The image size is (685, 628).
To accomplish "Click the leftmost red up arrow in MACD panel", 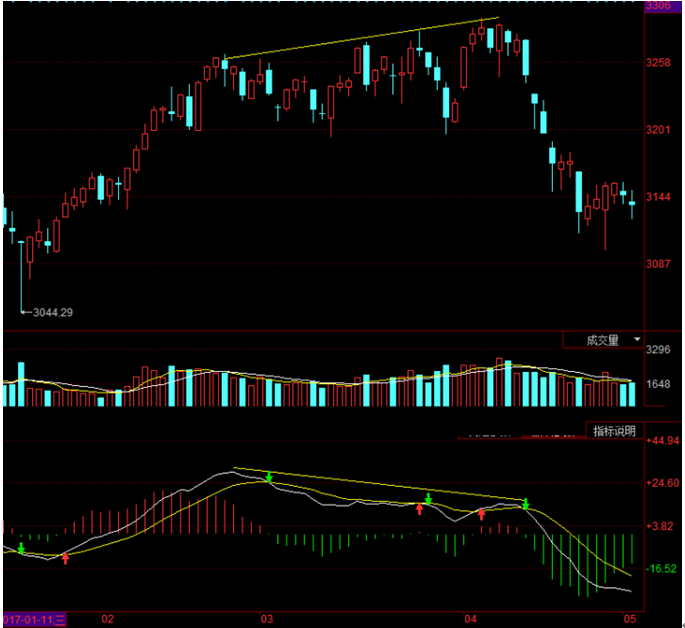I will (65, 558).
